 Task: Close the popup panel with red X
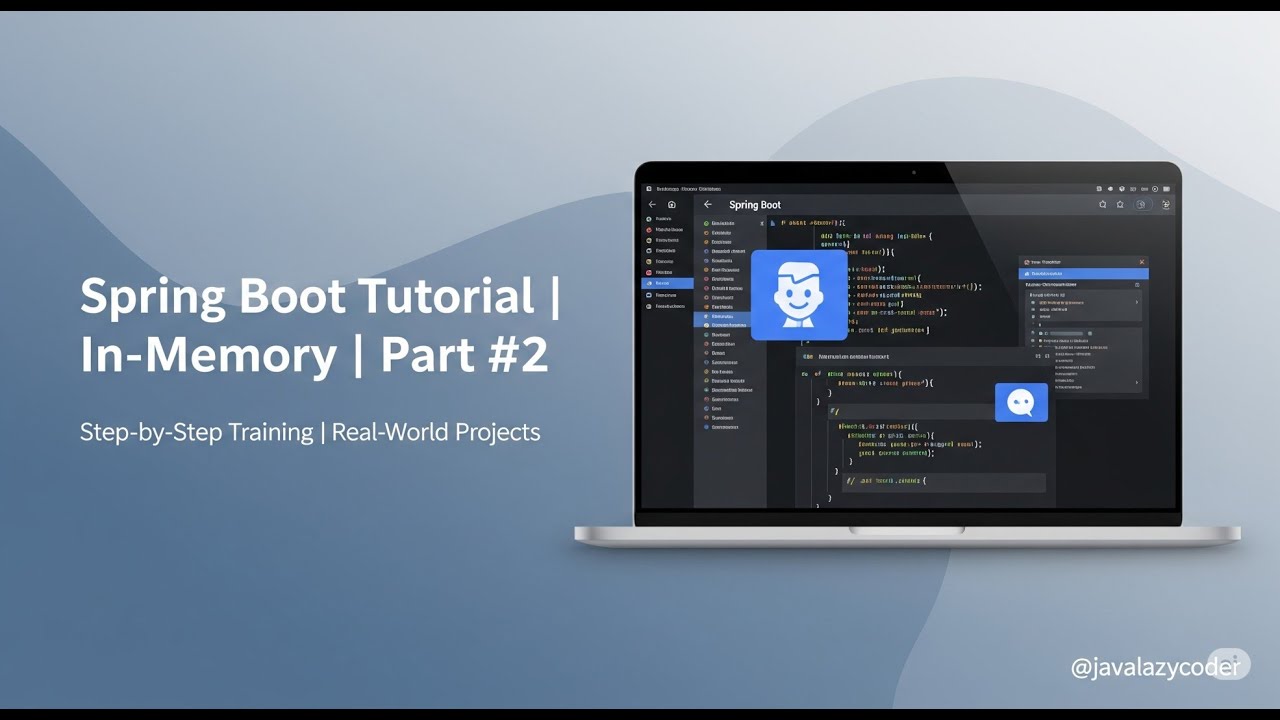click(x=1142, y=262)
